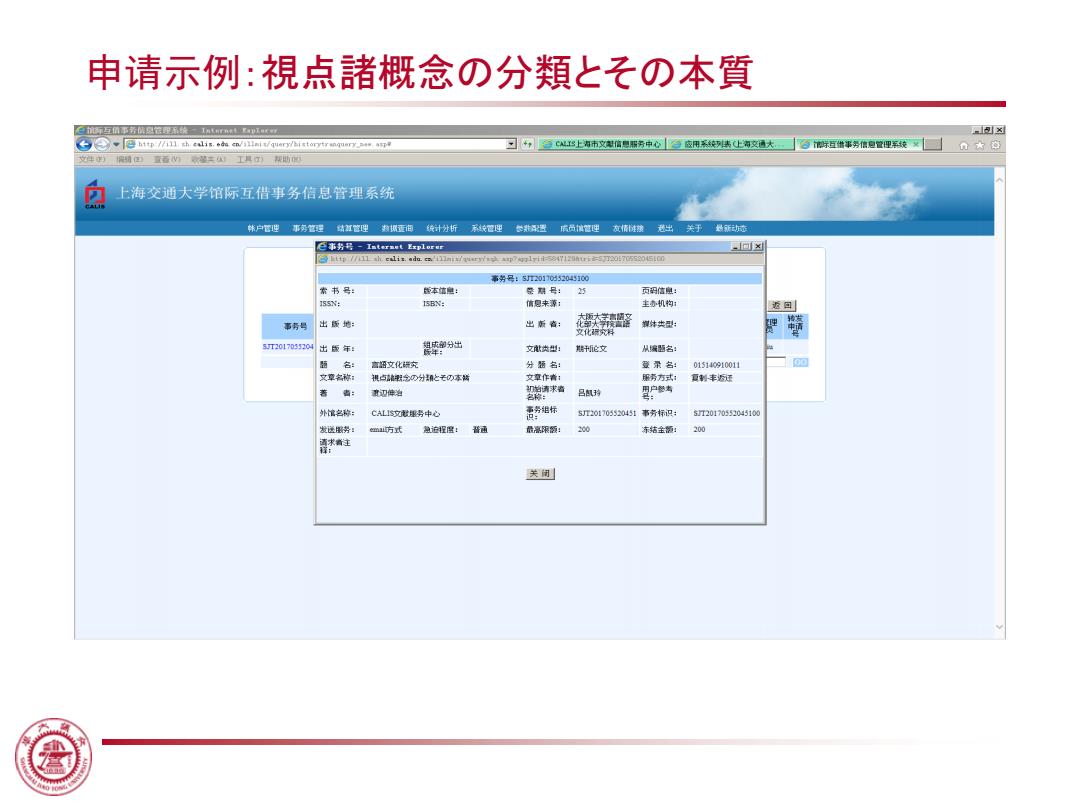This screenshot has width=1080, height=810.
Task: Select article title 視点諸概念の分類とその本質 cell
Action: point(421,378)
